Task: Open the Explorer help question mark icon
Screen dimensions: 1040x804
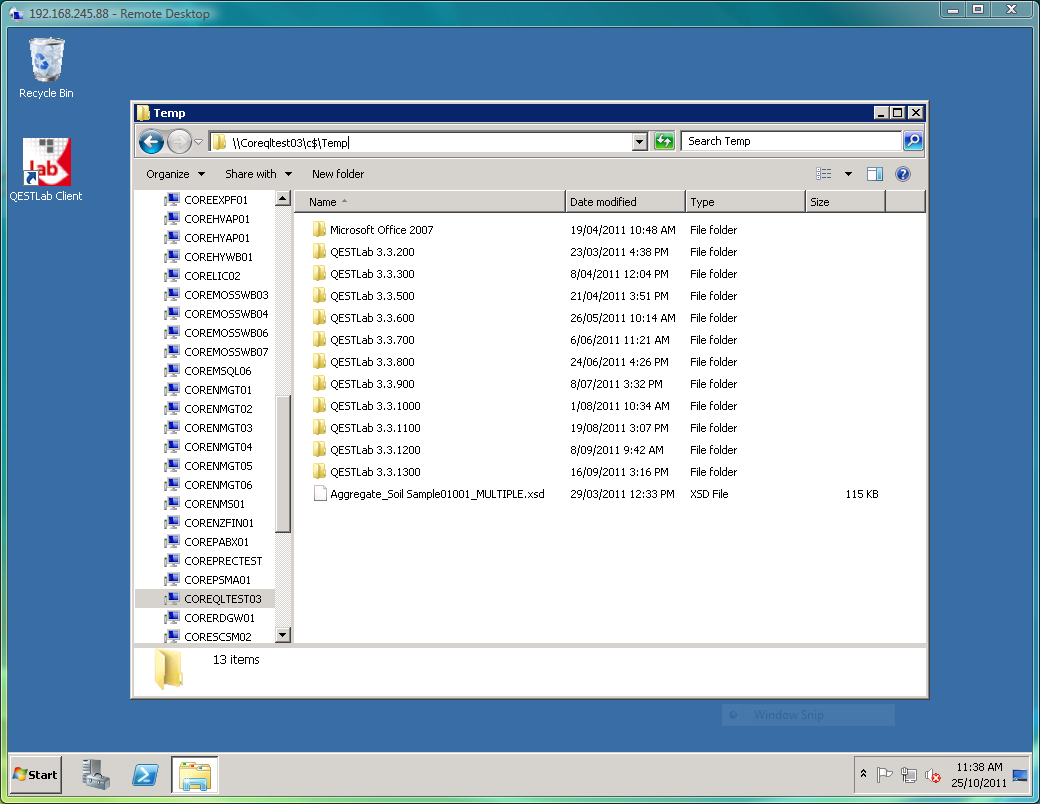Action: click(x=902, y=174)
